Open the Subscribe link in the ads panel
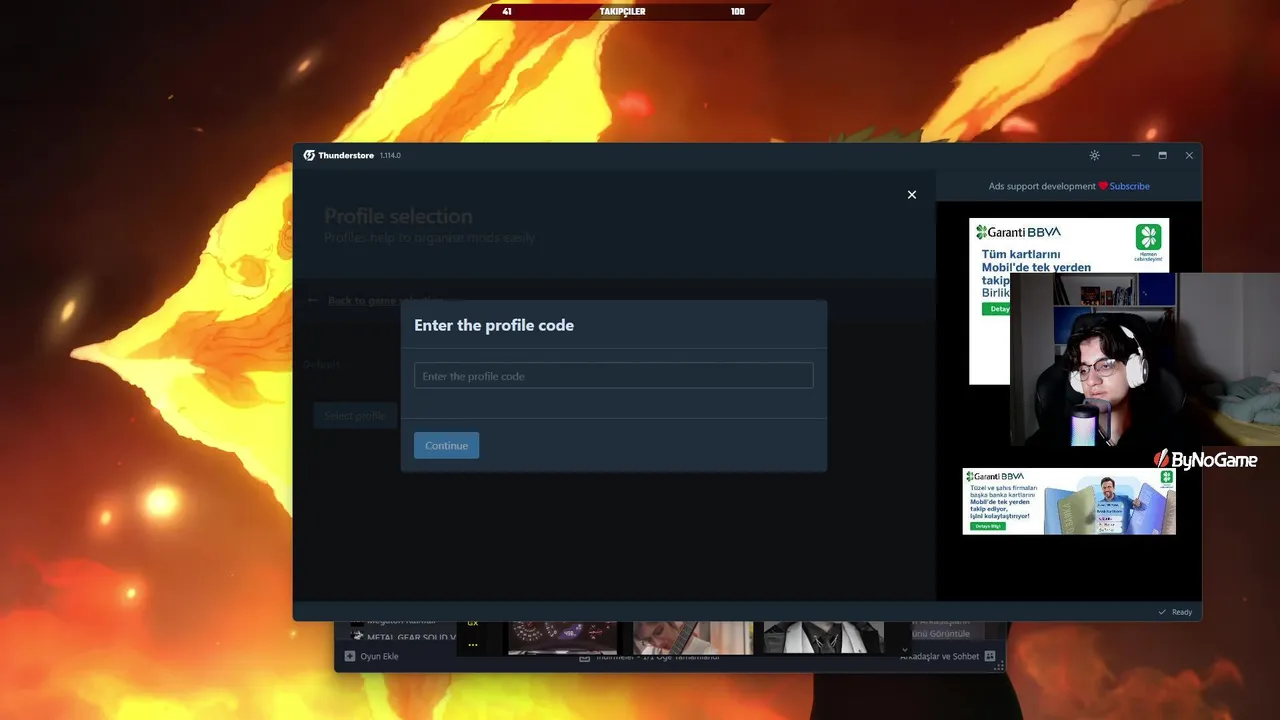Viewport: 1280px width, 720px height. 1129,186
